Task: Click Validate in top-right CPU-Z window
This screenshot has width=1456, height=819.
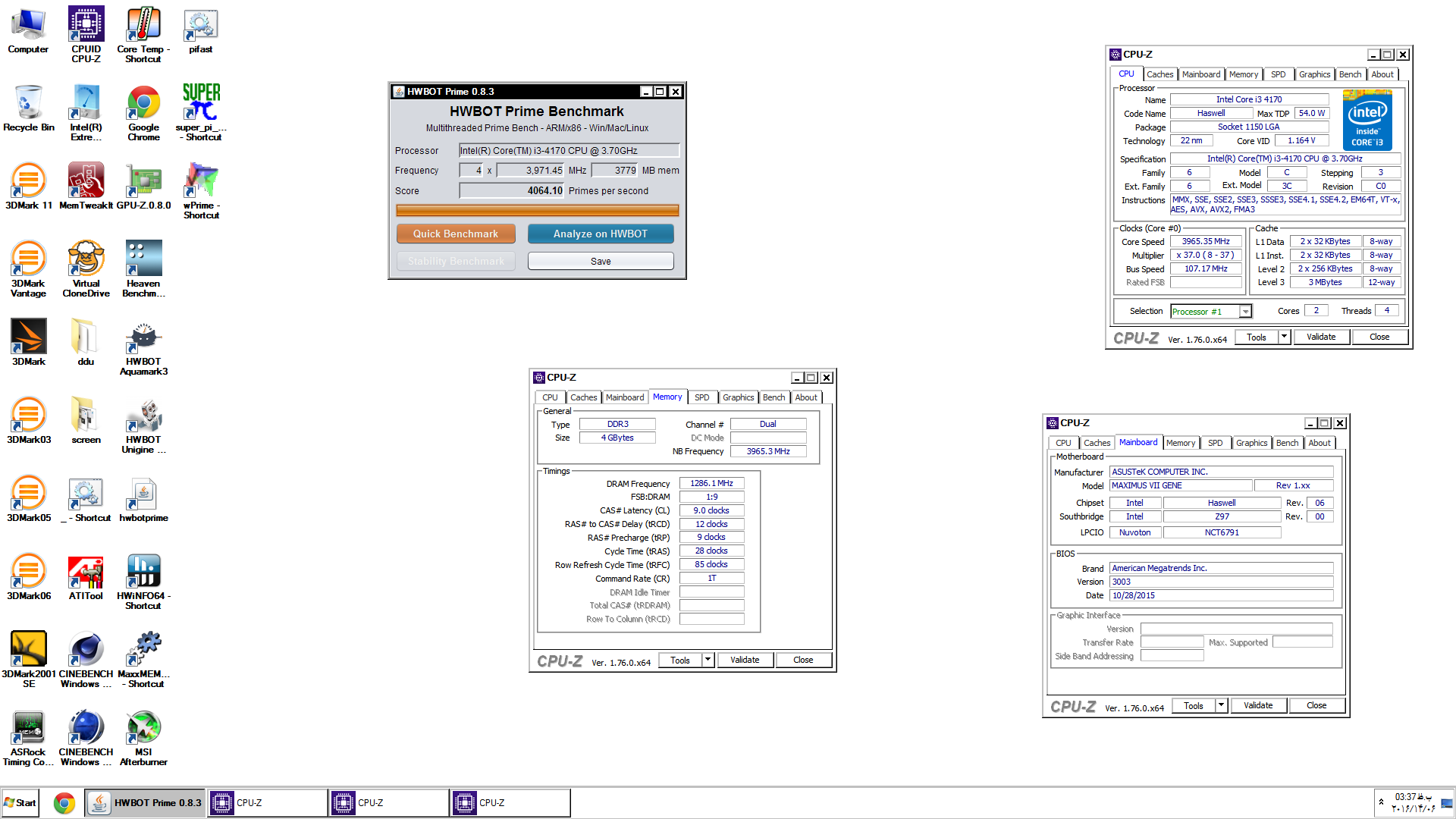Action: click(x=1321, y=337)
